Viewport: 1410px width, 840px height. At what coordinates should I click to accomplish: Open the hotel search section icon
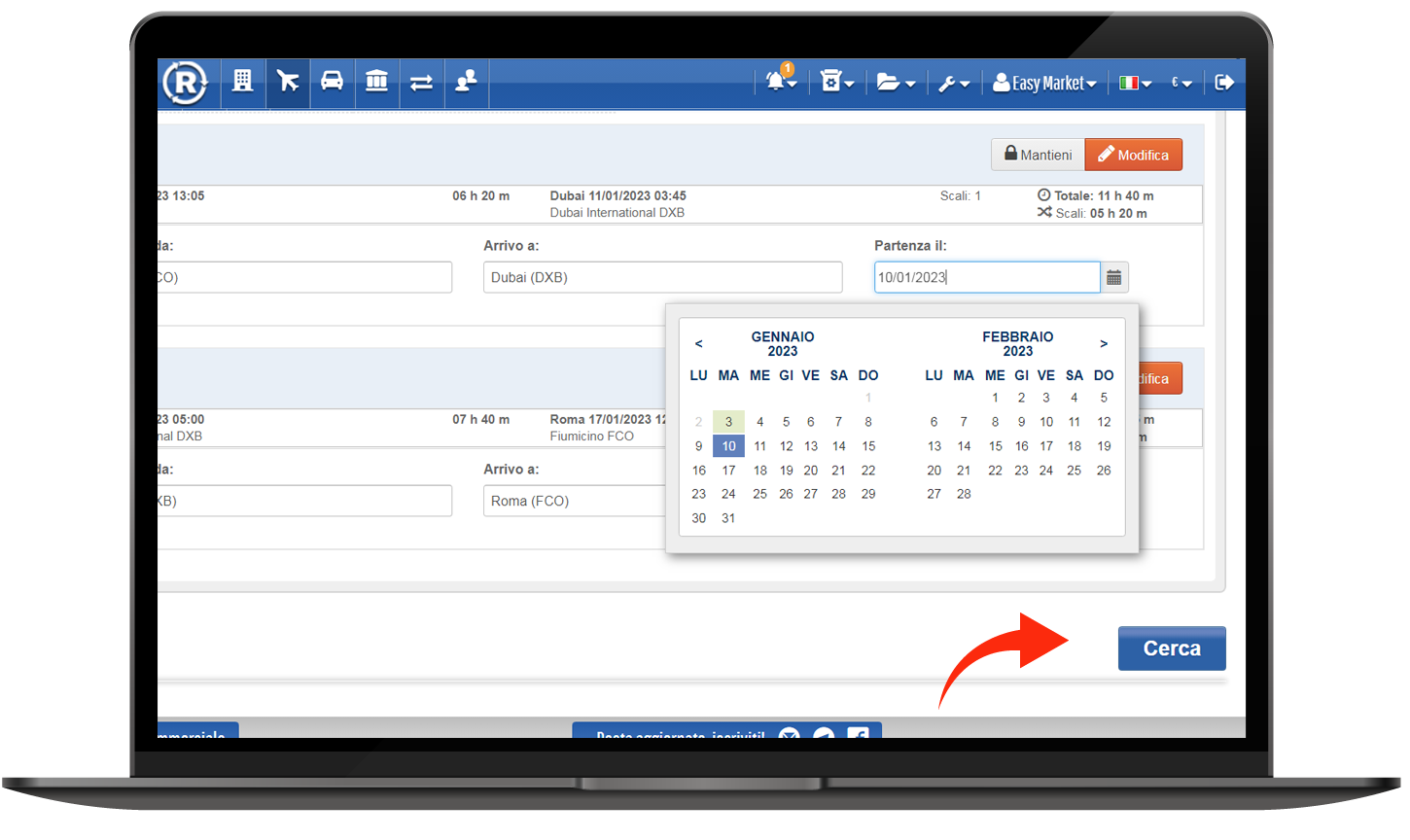(242, 82)
